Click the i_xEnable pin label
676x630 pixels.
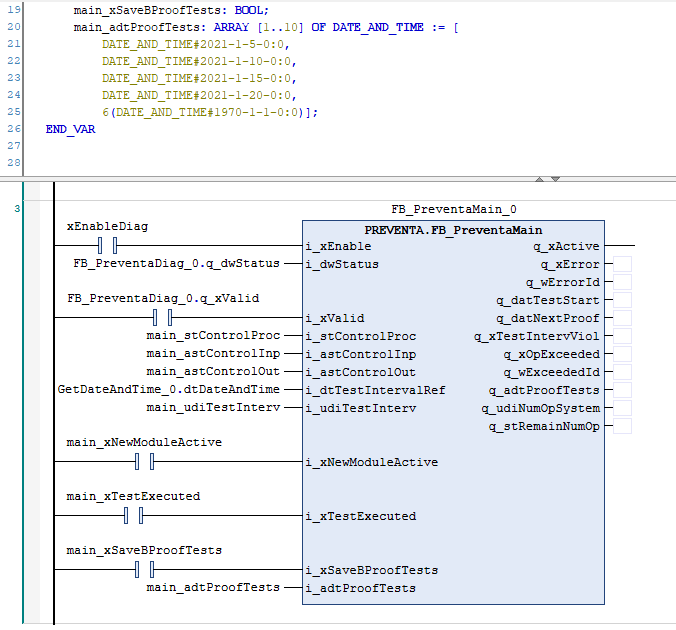338,246
